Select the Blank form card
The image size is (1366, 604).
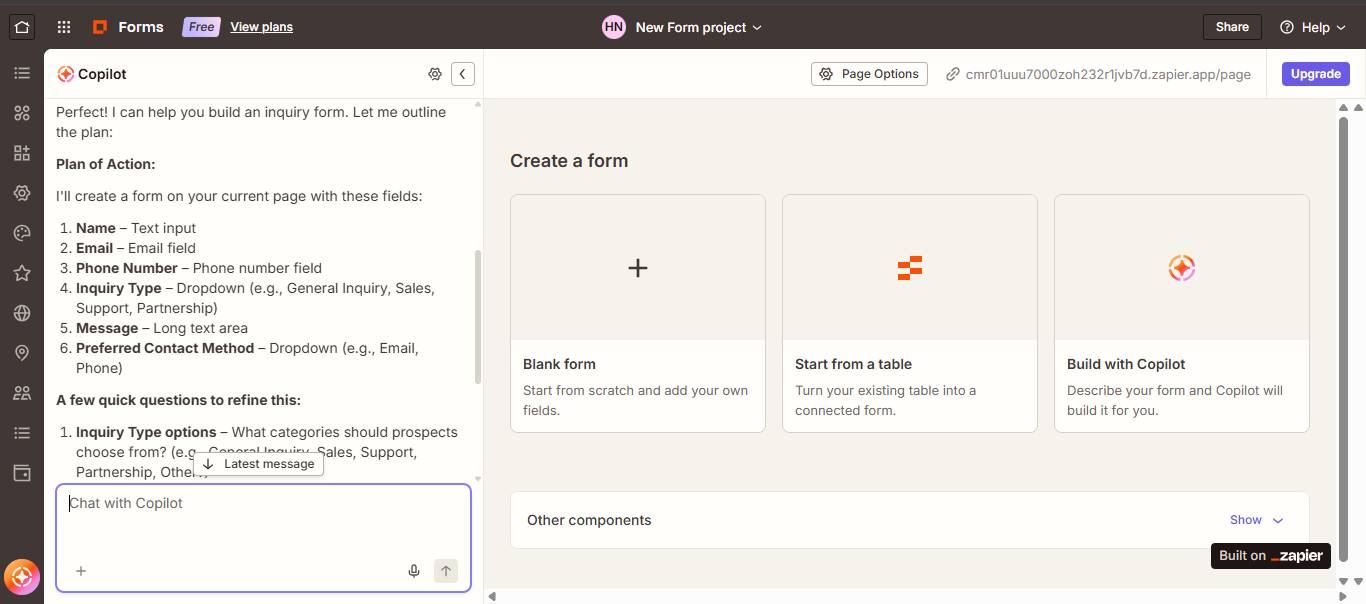tap(638, 313)
